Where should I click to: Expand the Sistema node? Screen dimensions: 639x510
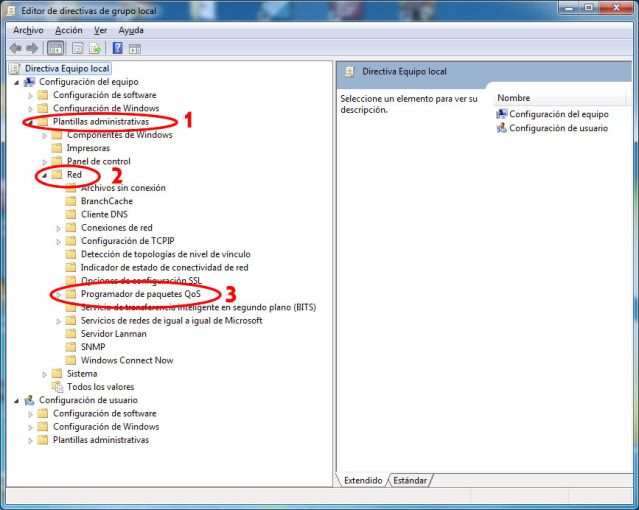(44, 374)
